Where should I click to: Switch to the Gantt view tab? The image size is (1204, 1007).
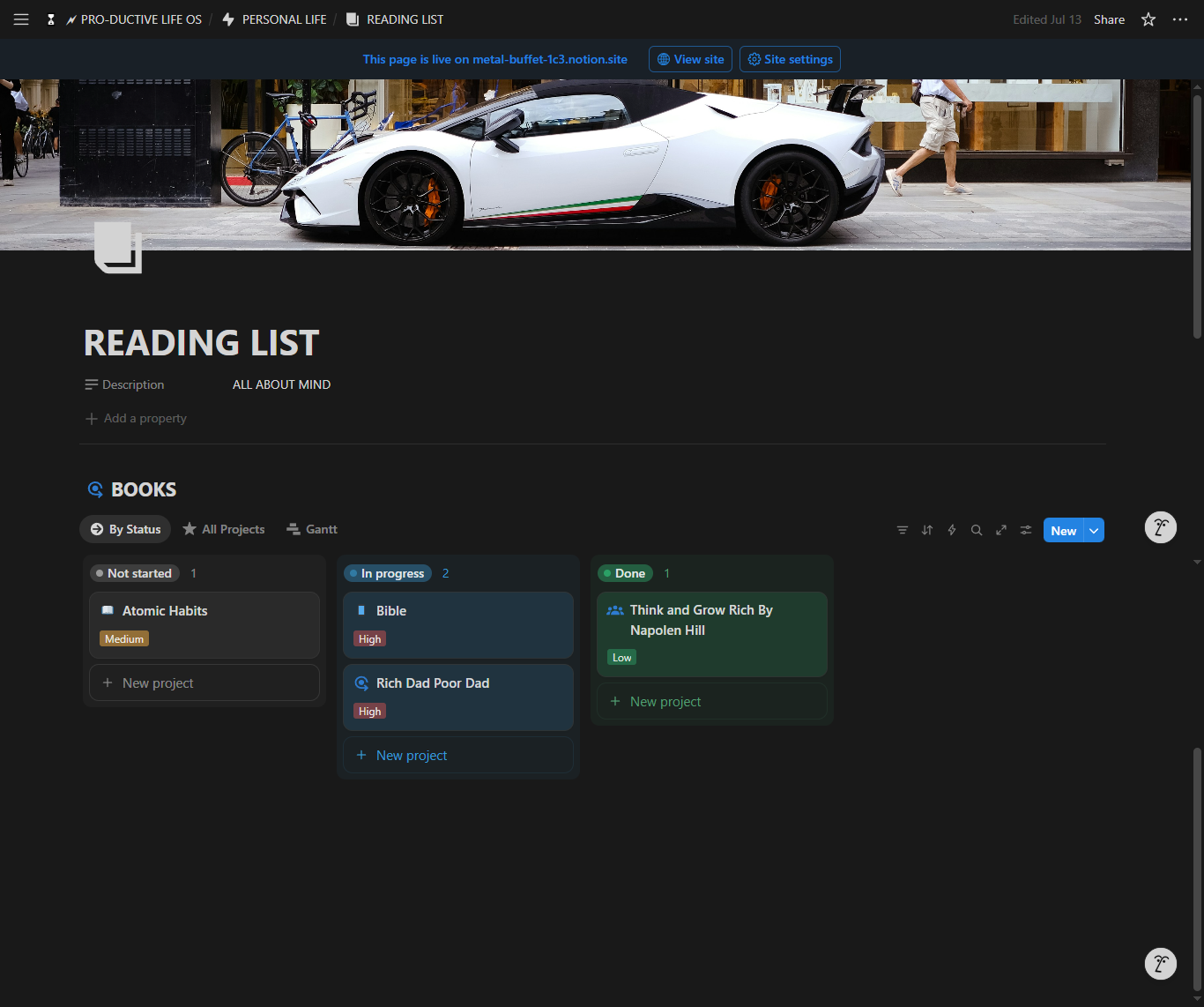click(x=312, y=529)
